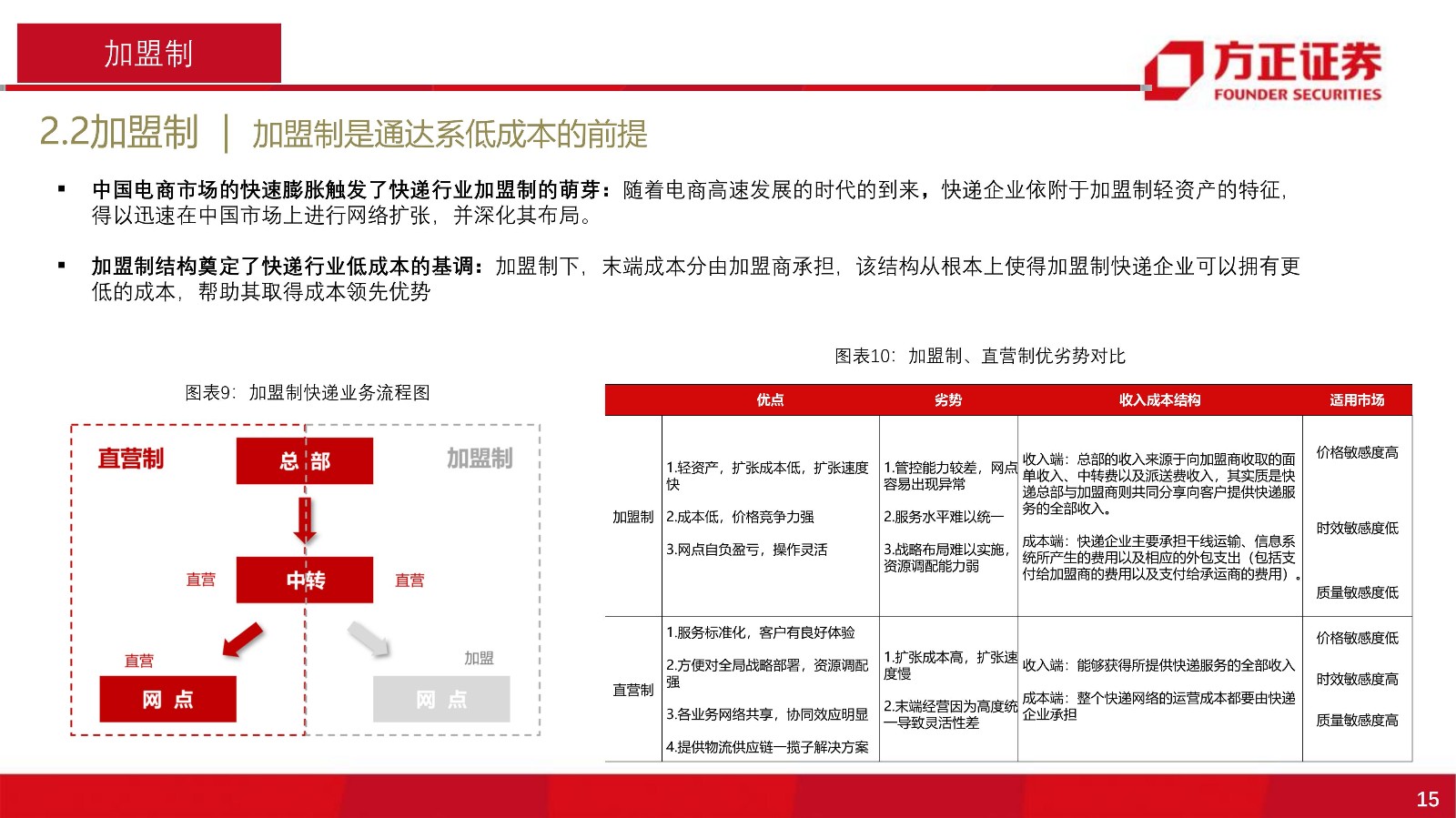1456x818 pixels.
Task: Click the 图表9 flowchart caption
Action: coord(308,392)
